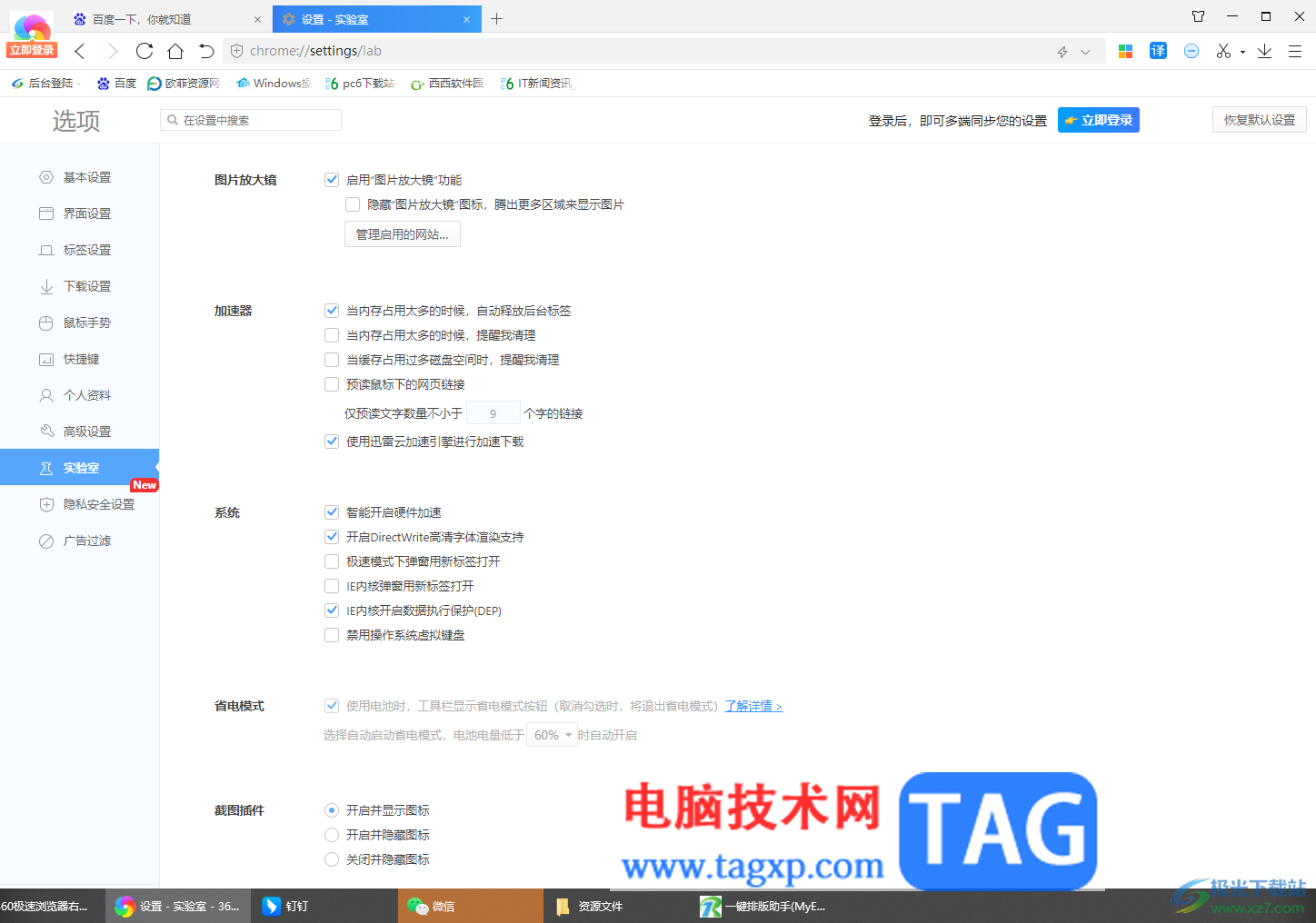The width and height of the screenshot is (1316, 923).
Task: Click the forward navigation arrow
Action: click(113, 51)
